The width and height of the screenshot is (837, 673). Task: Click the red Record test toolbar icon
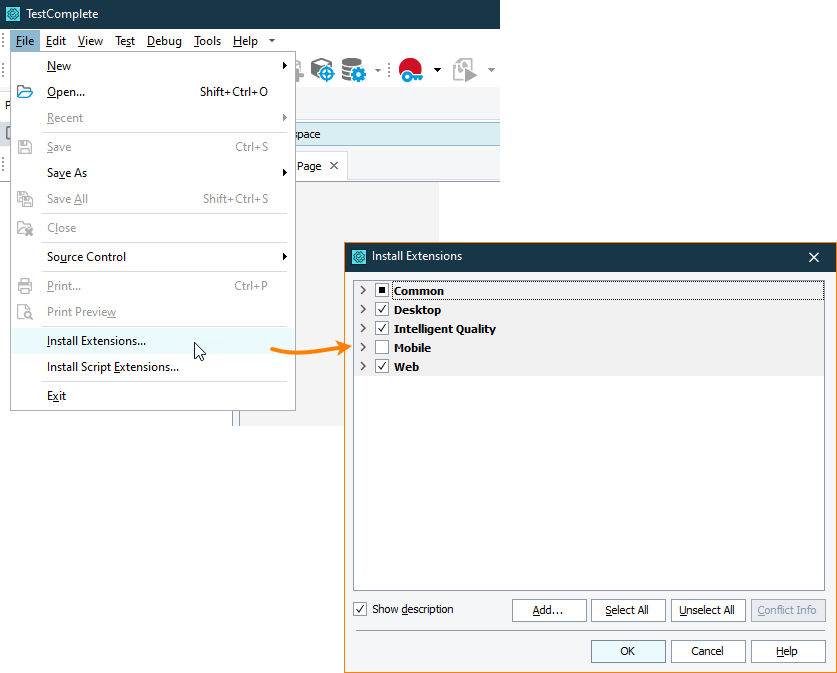point(410,70)
